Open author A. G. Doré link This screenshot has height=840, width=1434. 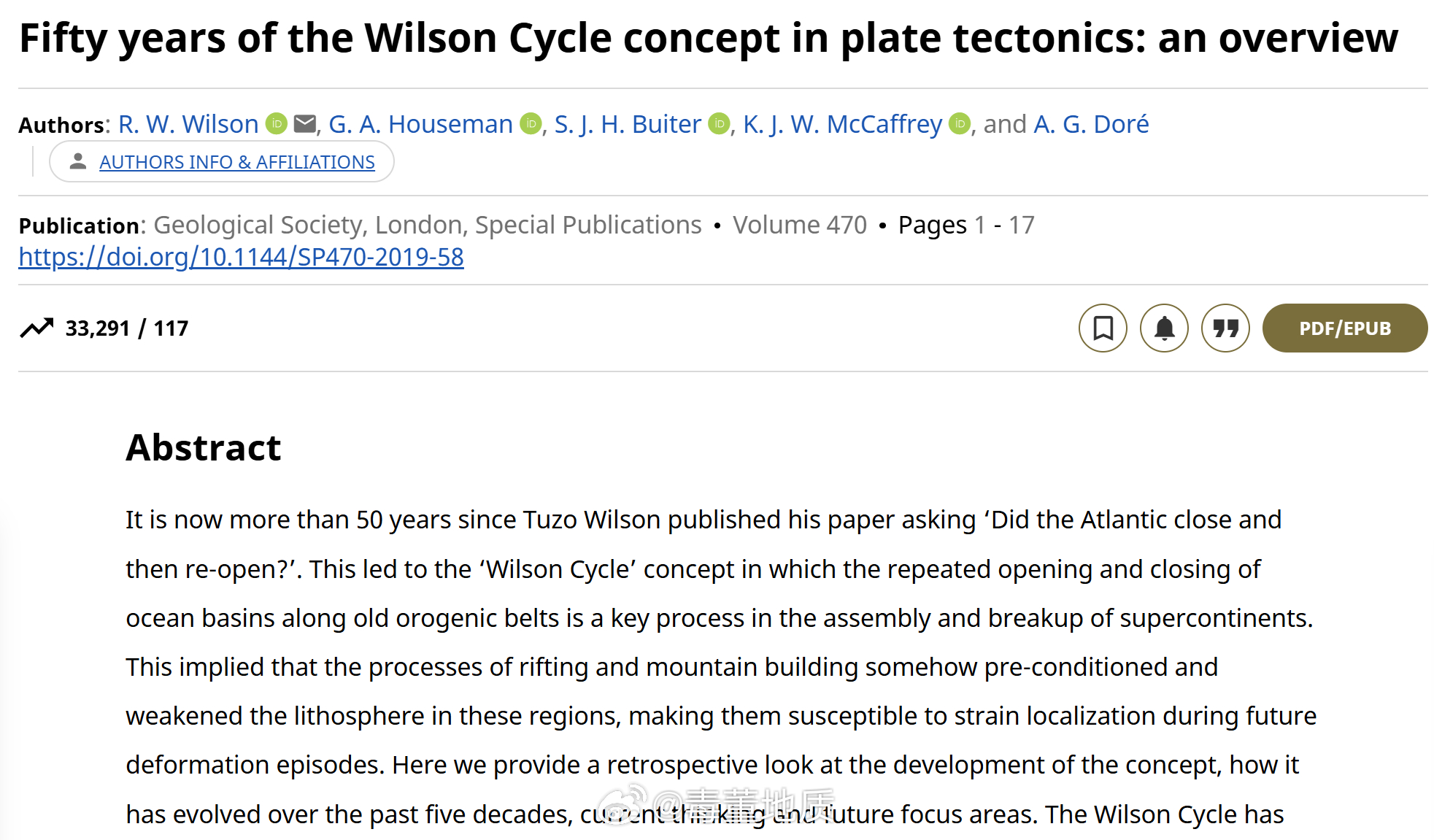1092,124
